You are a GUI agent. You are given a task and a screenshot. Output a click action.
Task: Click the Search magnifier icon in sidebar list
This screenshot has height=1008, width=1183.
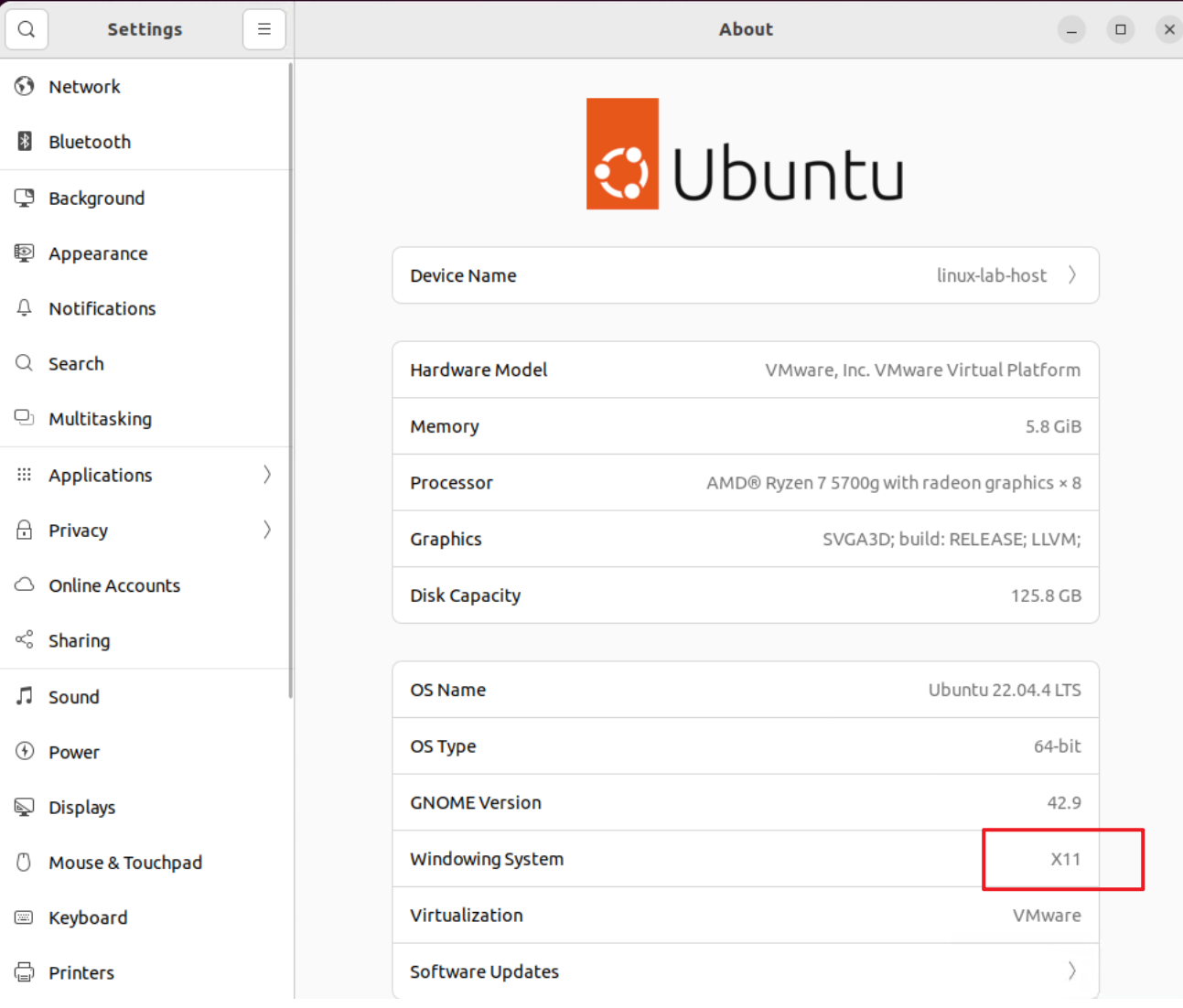[x=25, y=363]
